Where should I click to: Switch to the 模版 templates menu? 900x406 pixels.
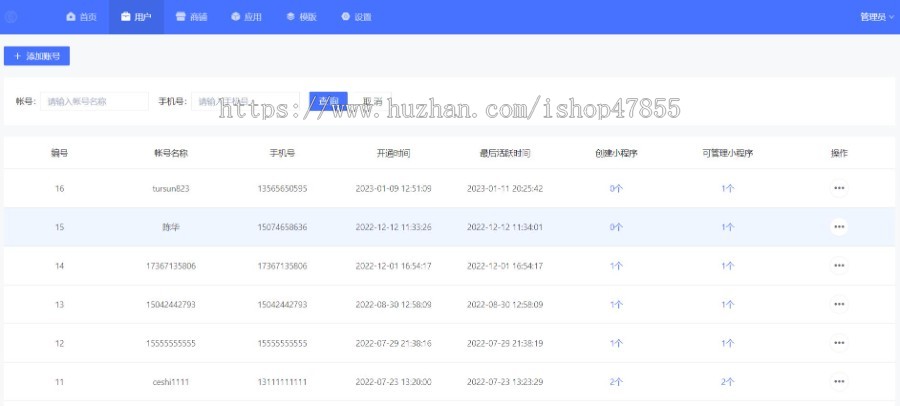301,17
